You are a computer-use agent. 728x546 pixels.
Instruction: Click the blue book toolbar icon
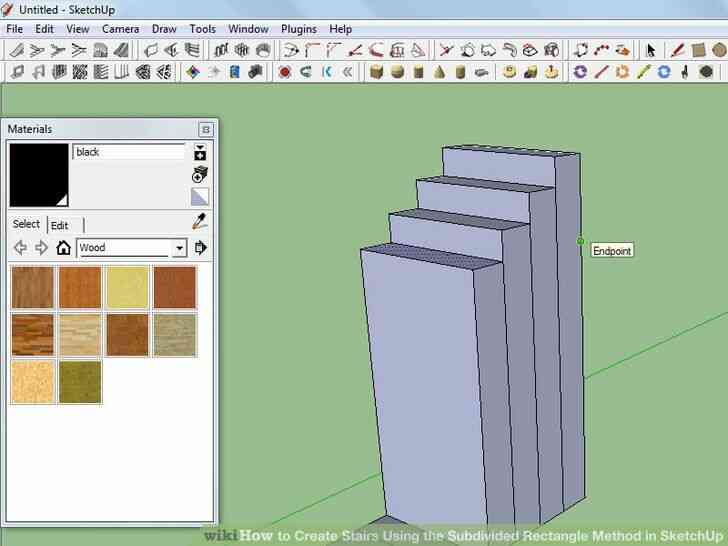pos(234,72)
